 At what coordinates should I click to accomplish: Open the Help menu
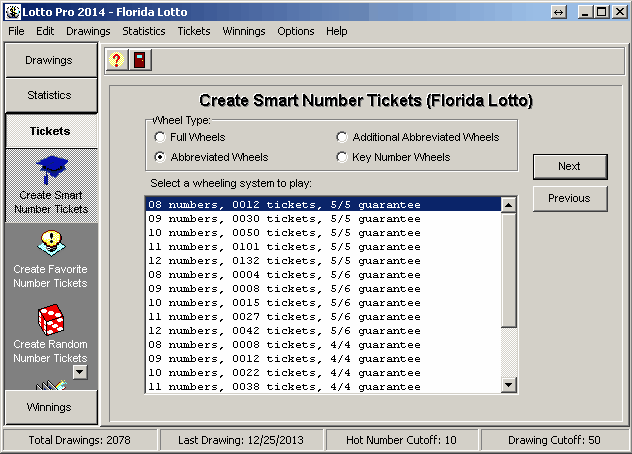tap(337, 31)
